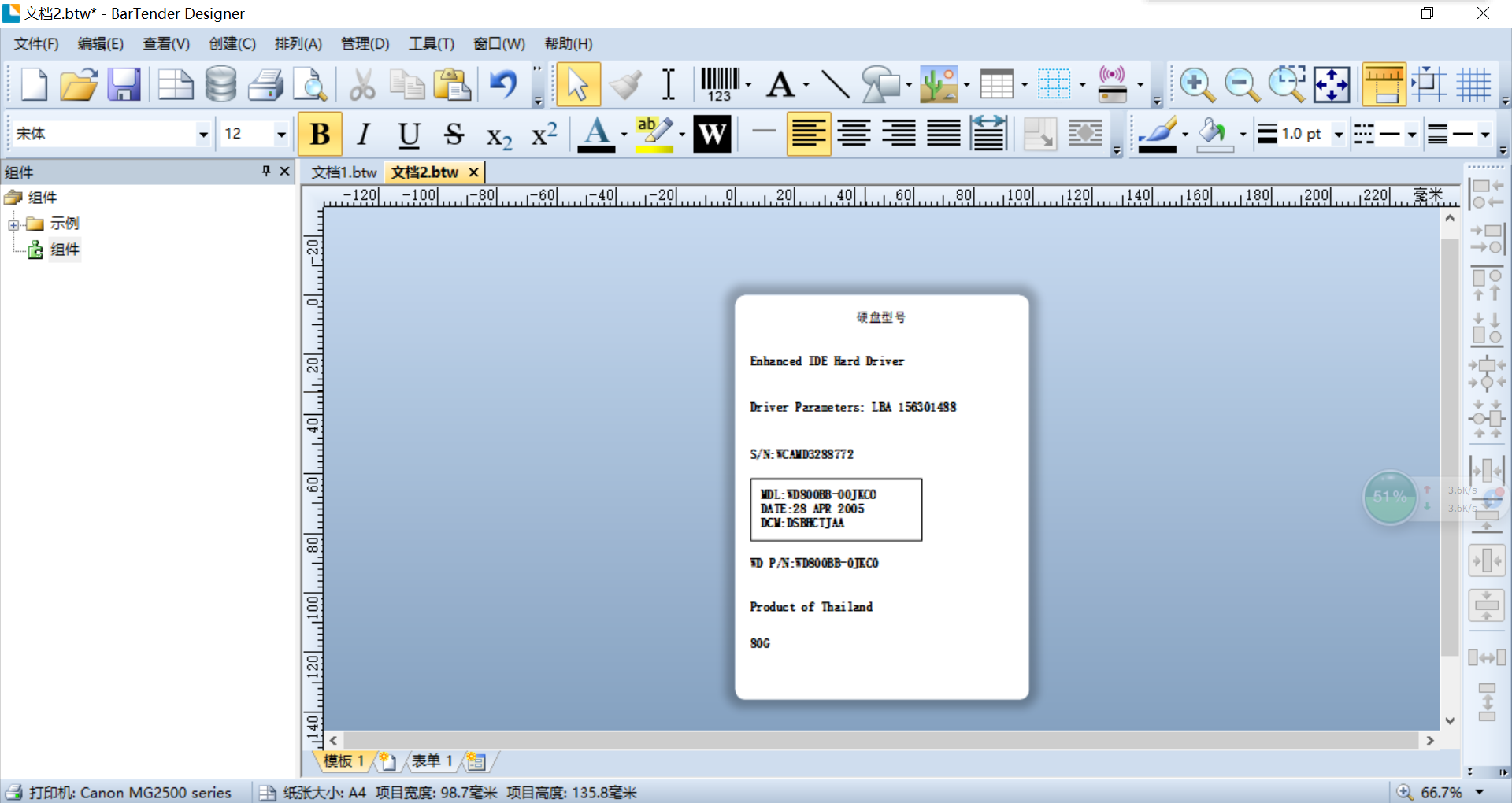Select 组件 item in tree
Image resolution: width=1512 pixels, height=803 pixels.
[x=65, y=250]
